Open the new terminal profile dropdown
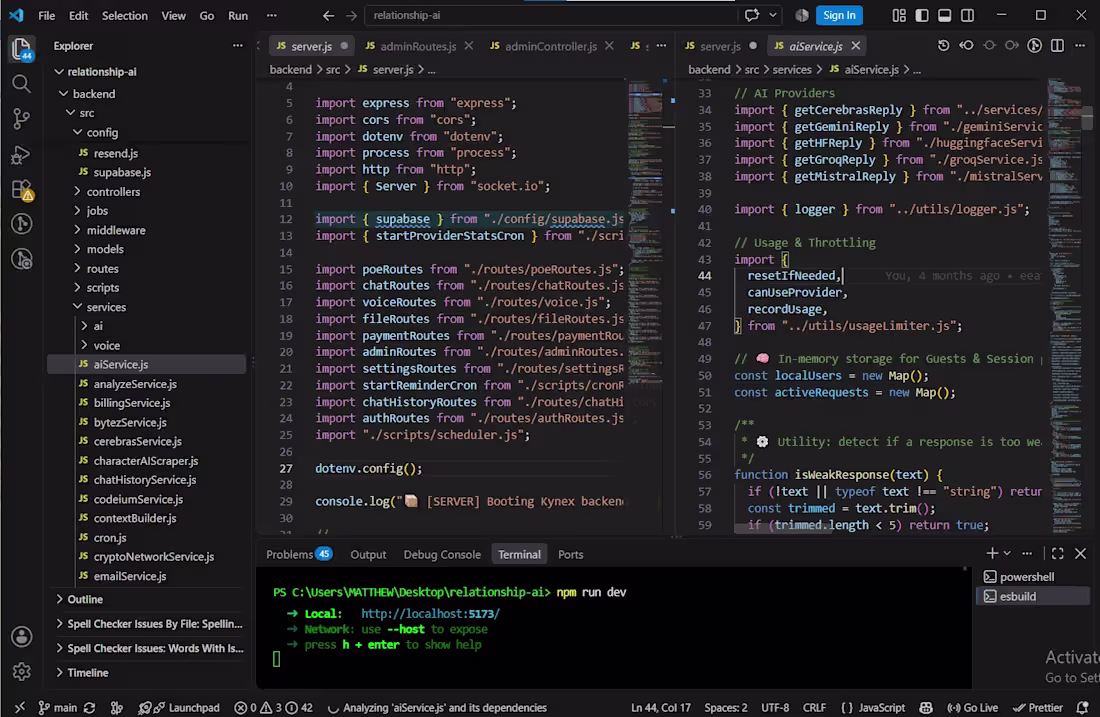The image size is (1100, 717). click(1007, 554)
